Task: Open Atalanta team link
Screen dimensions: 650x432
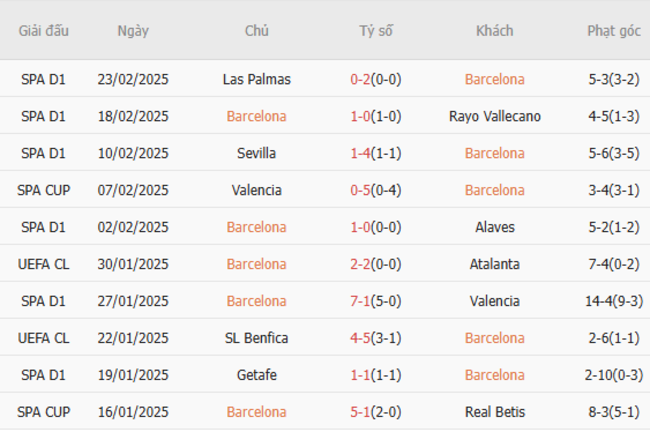Action: pyautogui.click(x=495, y=264)
